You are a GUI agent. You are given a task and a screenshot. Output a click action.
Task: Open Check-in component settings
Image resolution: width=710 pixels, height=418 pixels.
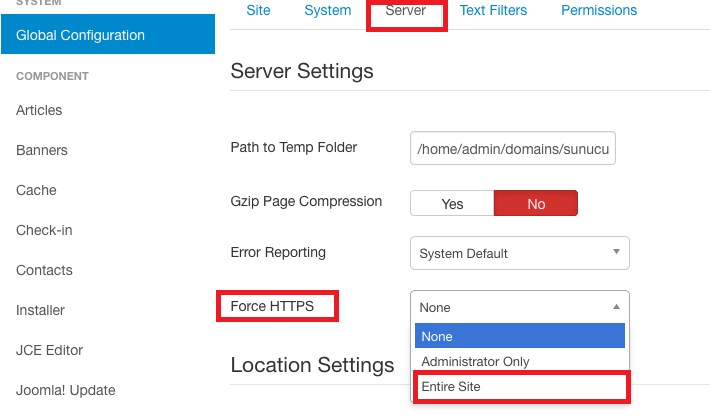point(44,230)
